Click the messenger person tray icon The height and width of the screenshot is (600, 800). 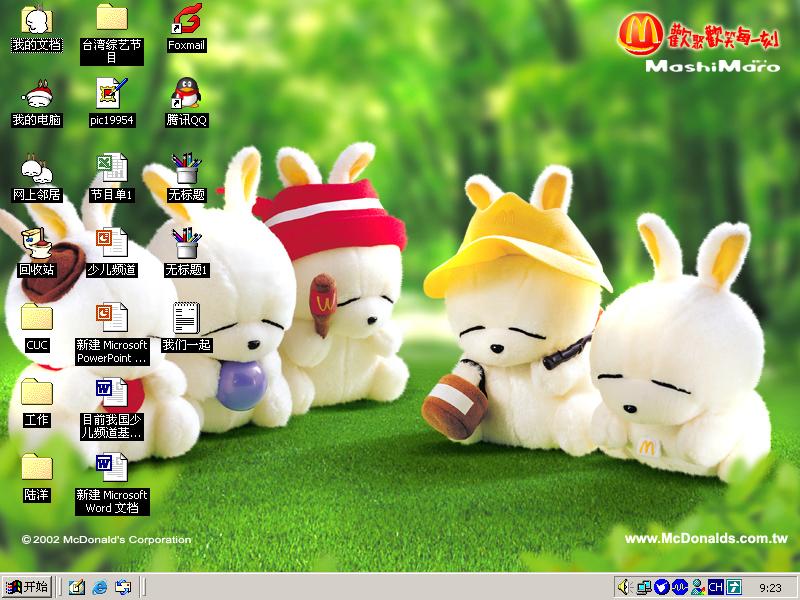pos(697,588)
